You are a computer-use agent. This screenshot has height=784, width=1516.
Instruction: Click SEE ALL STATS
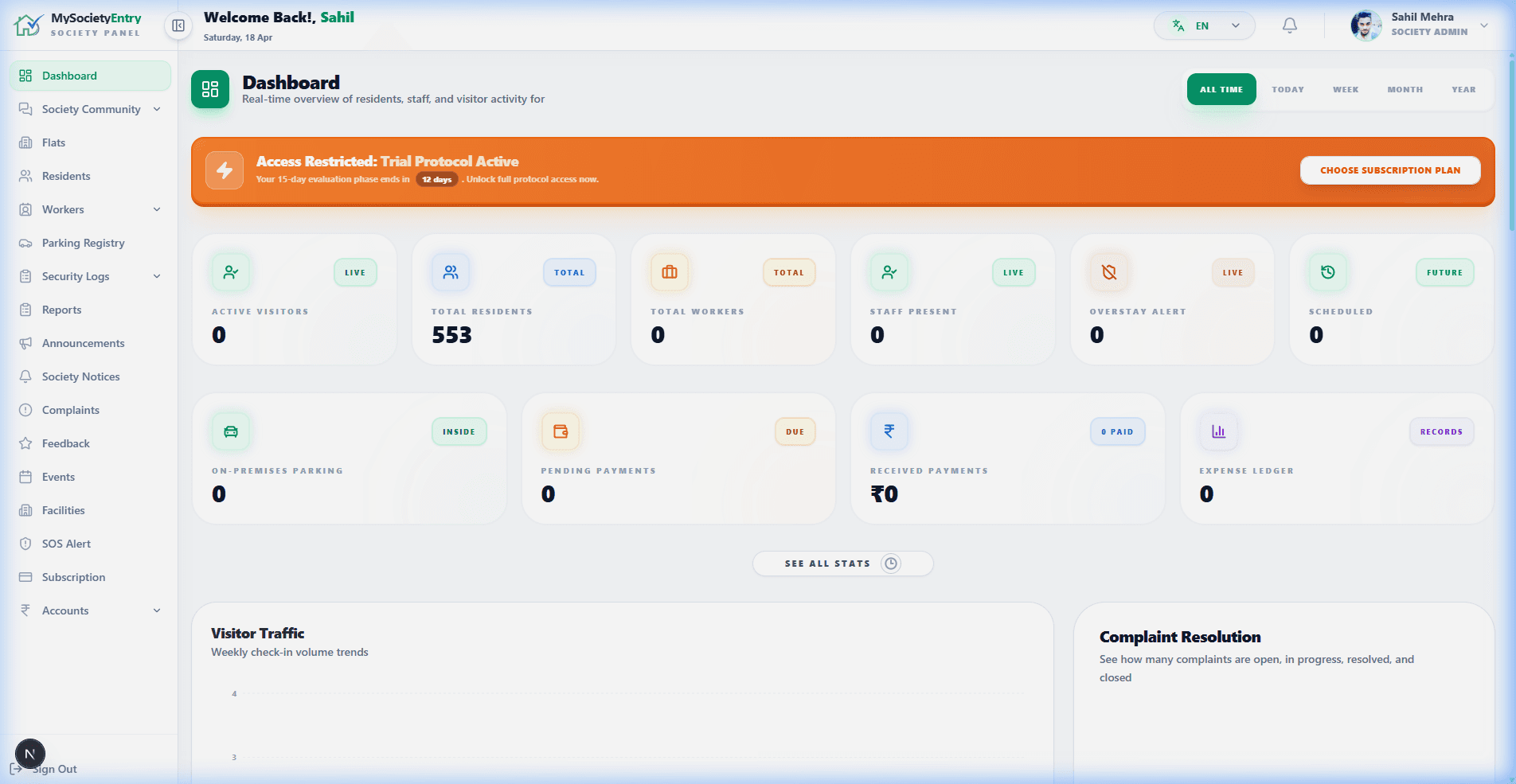[x=842, y=564]
